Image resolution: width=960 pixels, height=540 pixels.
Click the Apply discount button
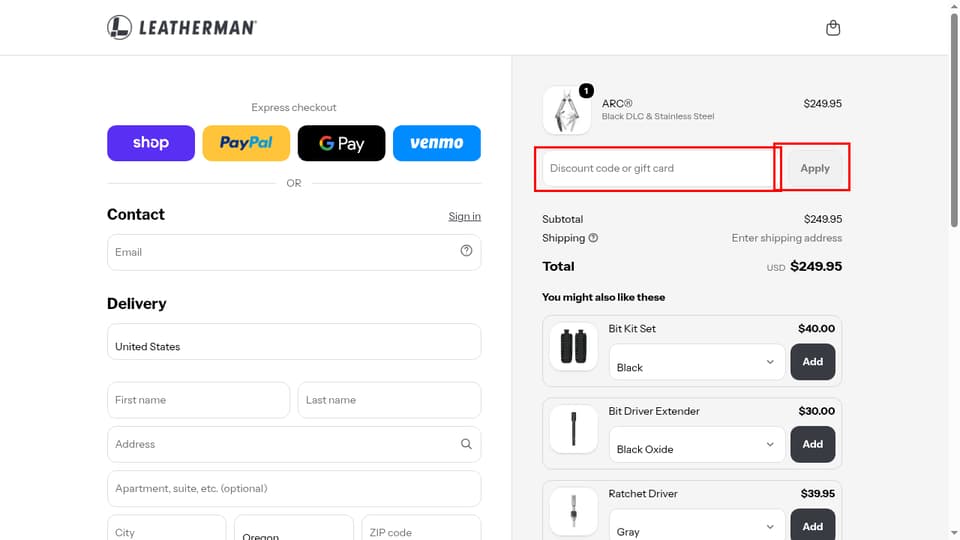click(815, 168)
